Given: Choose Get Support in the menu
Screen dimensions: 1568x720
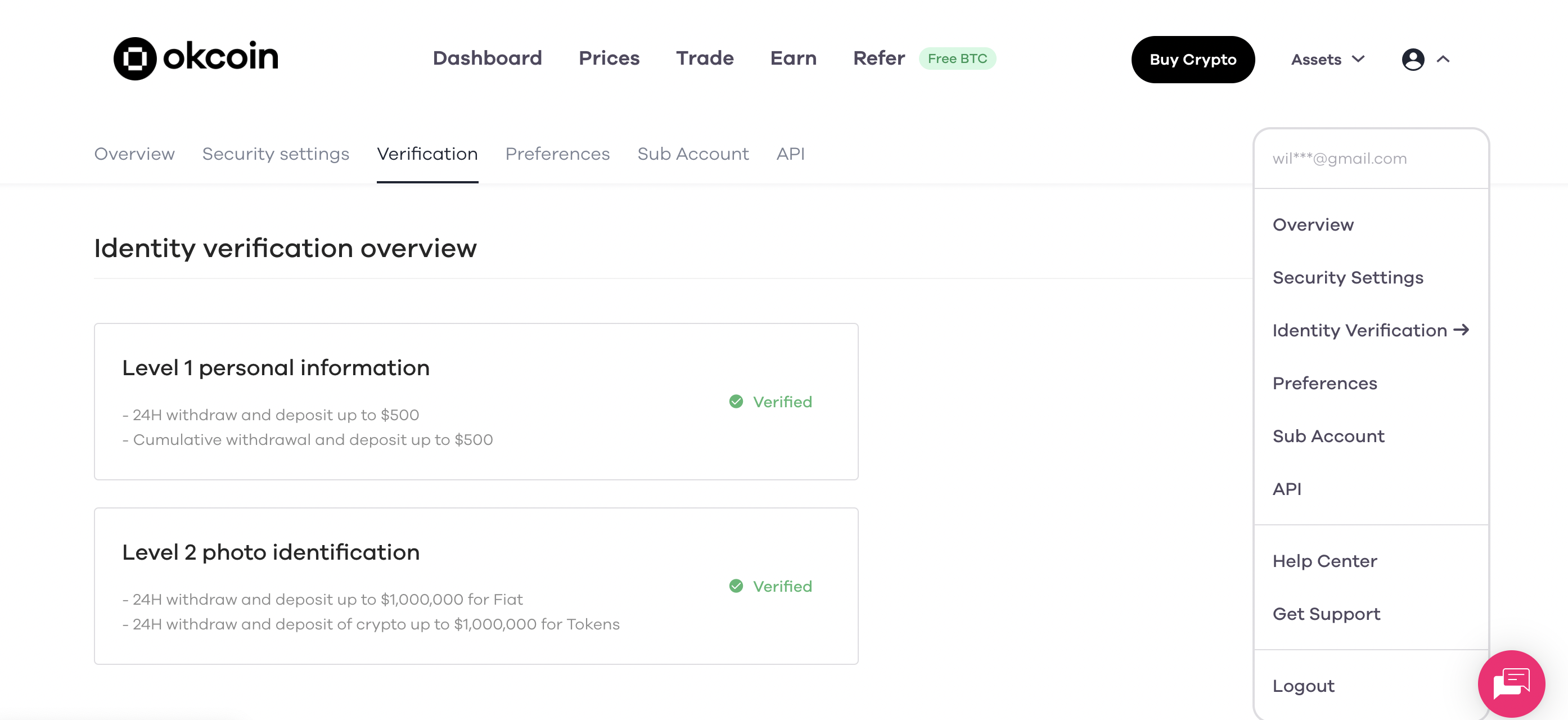Looking at the screenshot, I should pyautogui.click(x=1326, y=614).
